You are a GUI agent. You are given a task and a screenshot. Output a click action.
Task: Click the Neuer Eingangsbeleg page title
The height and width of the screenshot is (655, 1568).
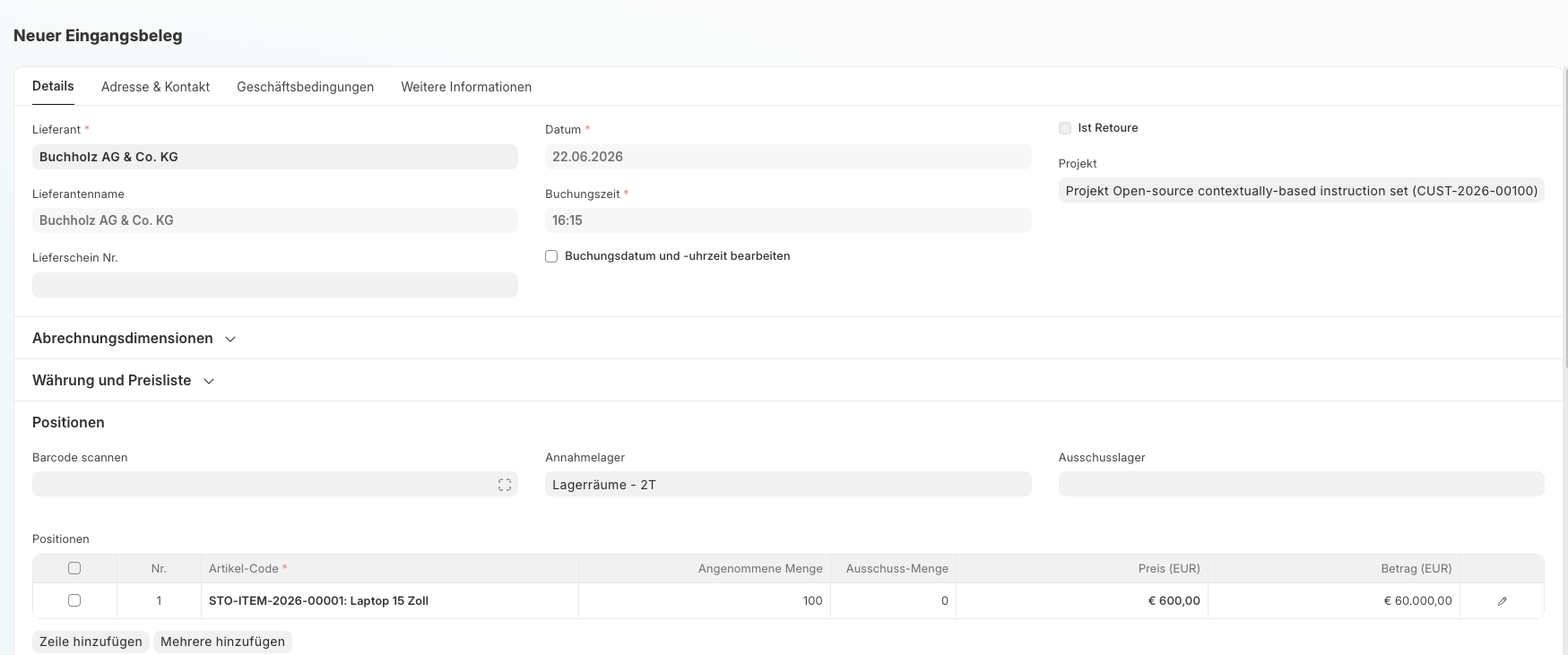point(98,36)
